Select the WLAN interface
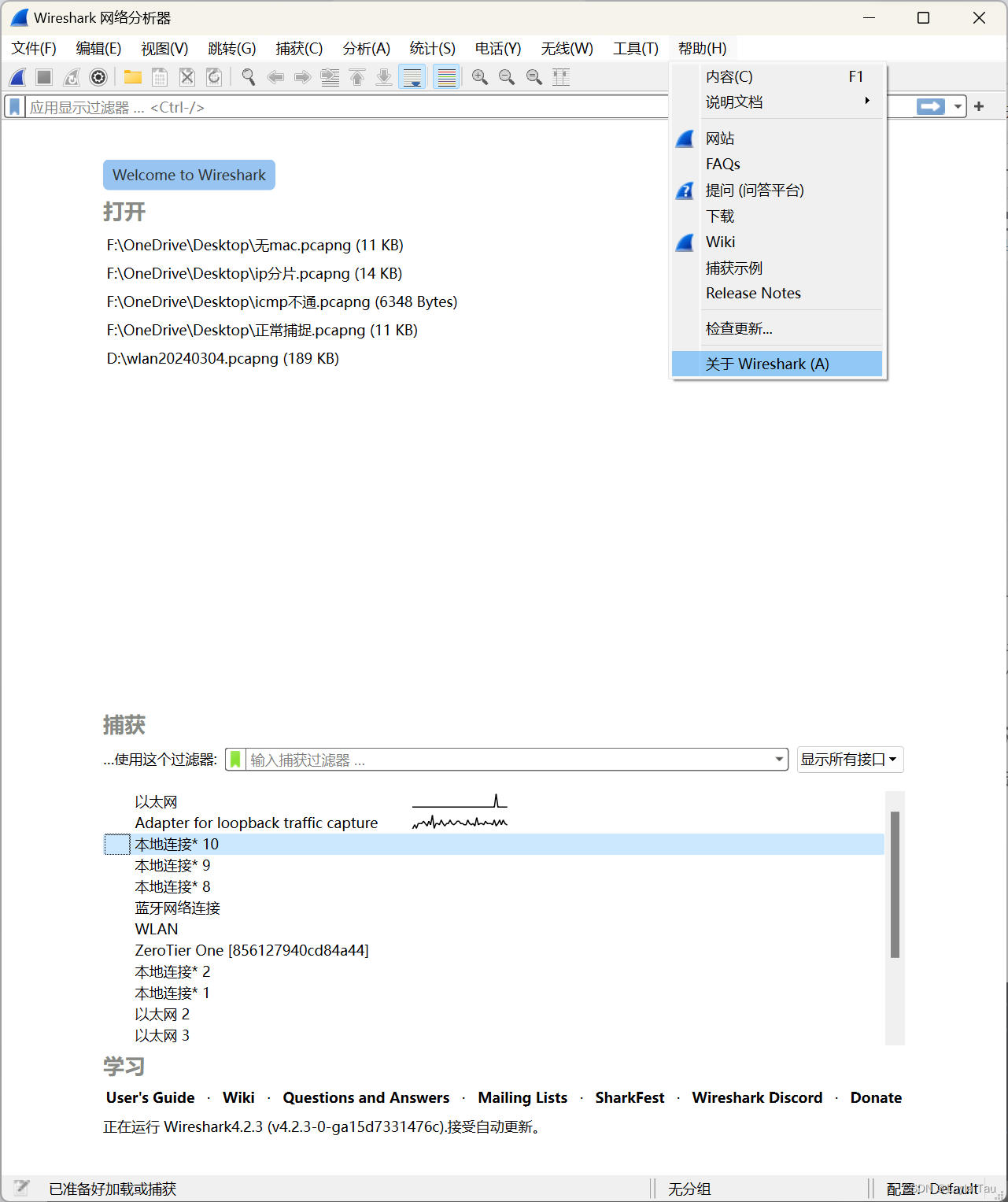The height and width of the screenshot is (1202, 1008). [x=494, y=929]
